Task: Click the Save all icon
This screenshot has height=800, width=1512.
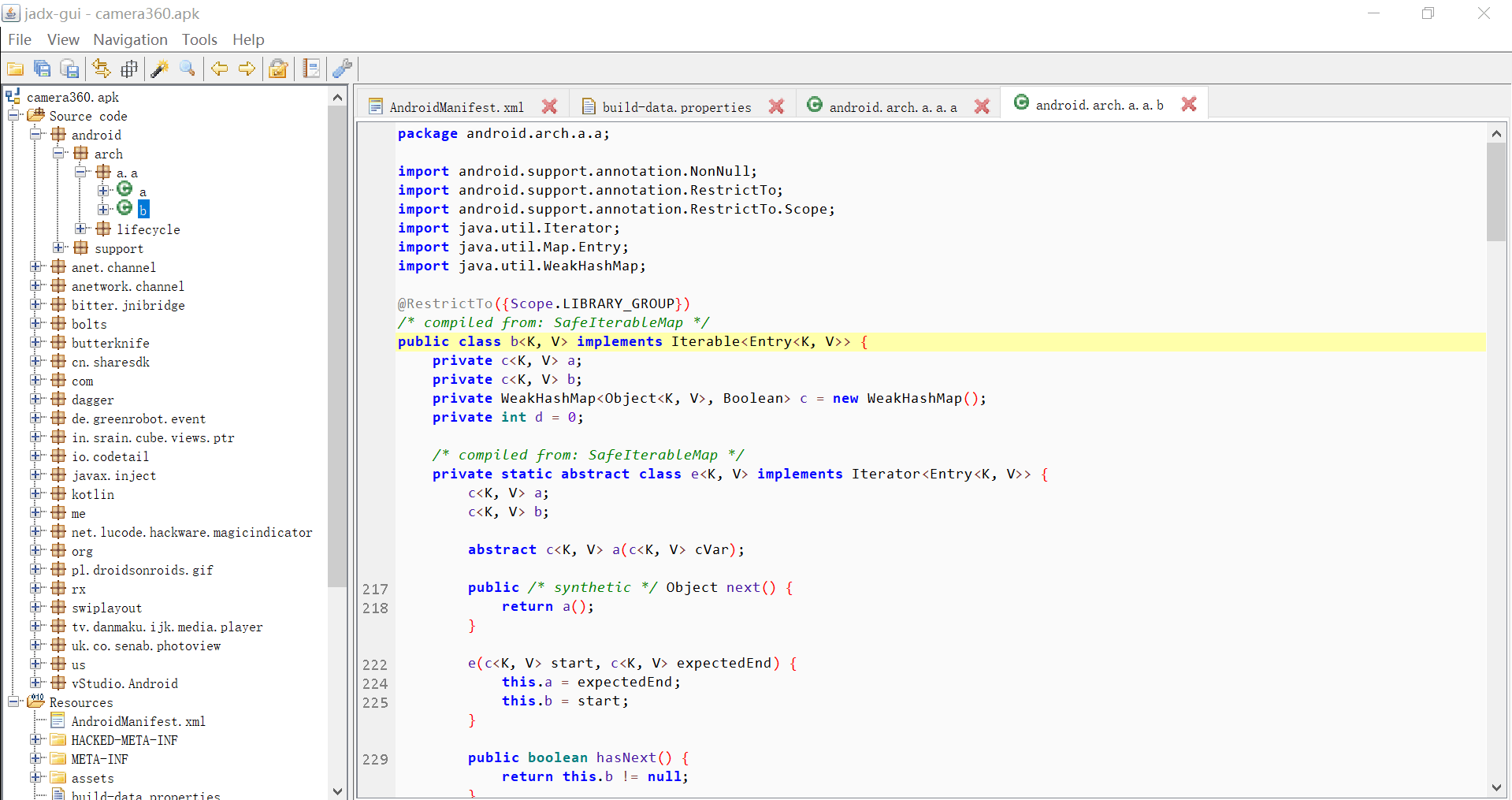Action: 43,69
